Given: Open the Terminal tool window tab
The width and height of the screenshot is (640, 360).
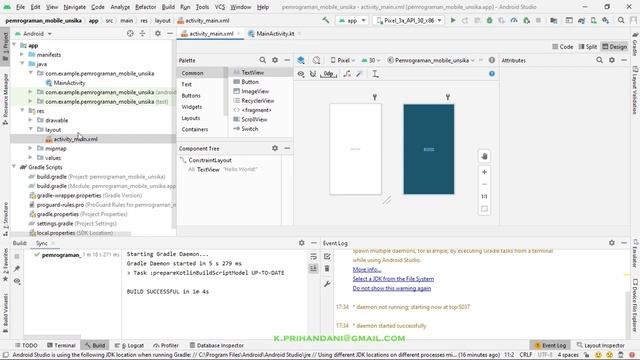Looking at the screenshot, I should coord(61,345).
